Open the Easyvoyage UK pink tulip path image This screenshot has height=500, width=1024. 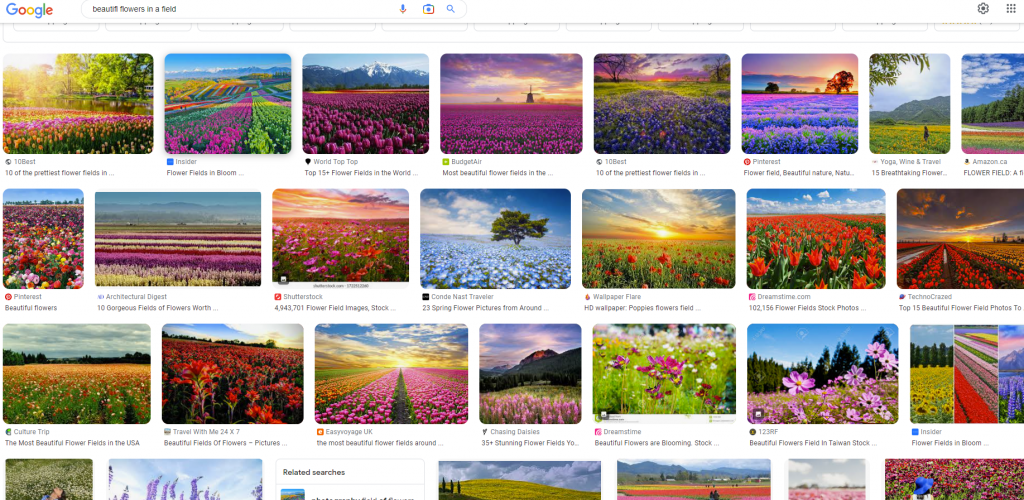coord(391,374)
